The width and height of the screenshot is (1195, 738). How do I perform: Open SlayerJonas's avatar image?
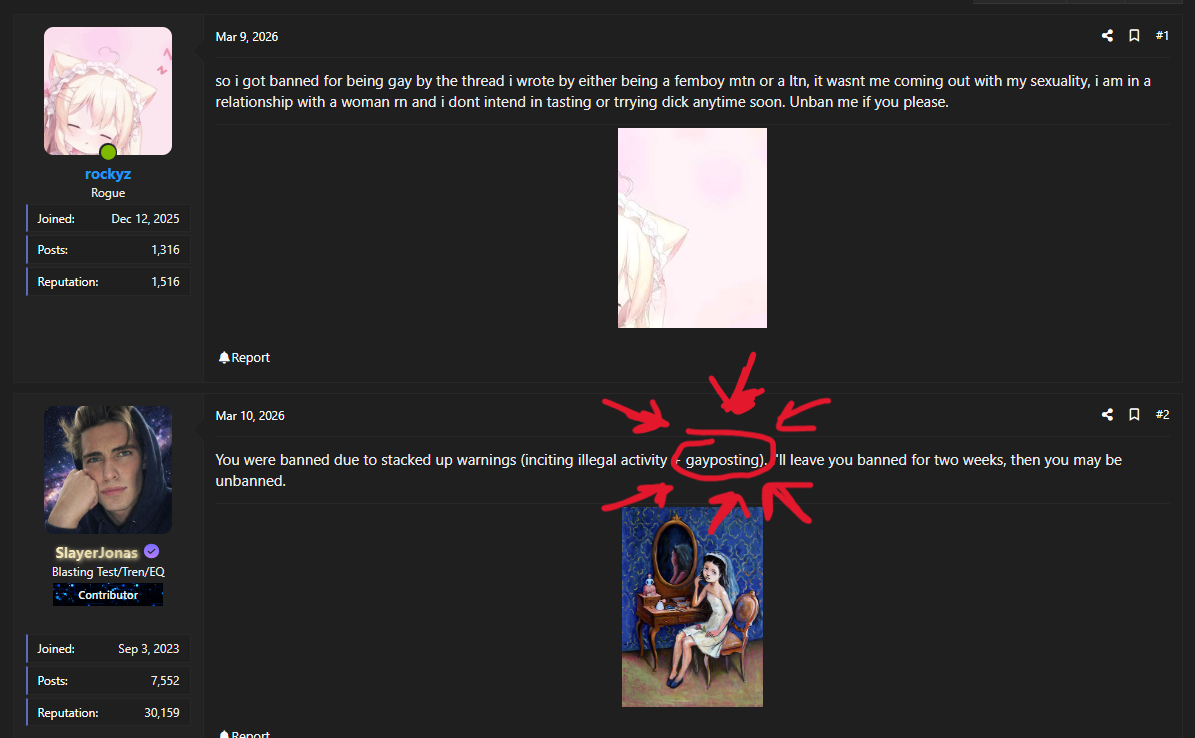click(x=108, y=470)
